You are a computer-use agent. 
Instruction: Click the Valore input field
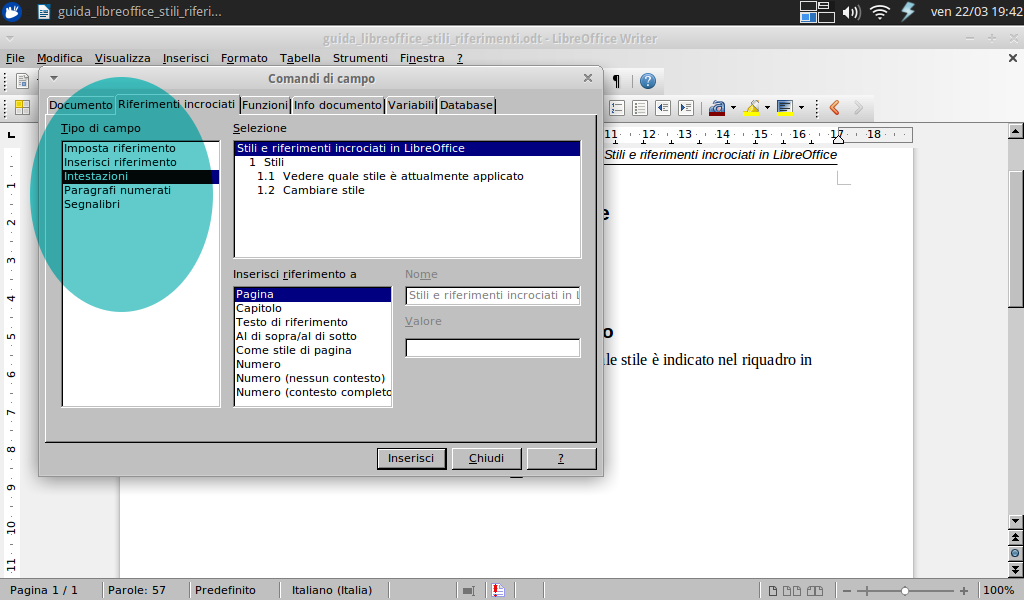coord(492,348)
